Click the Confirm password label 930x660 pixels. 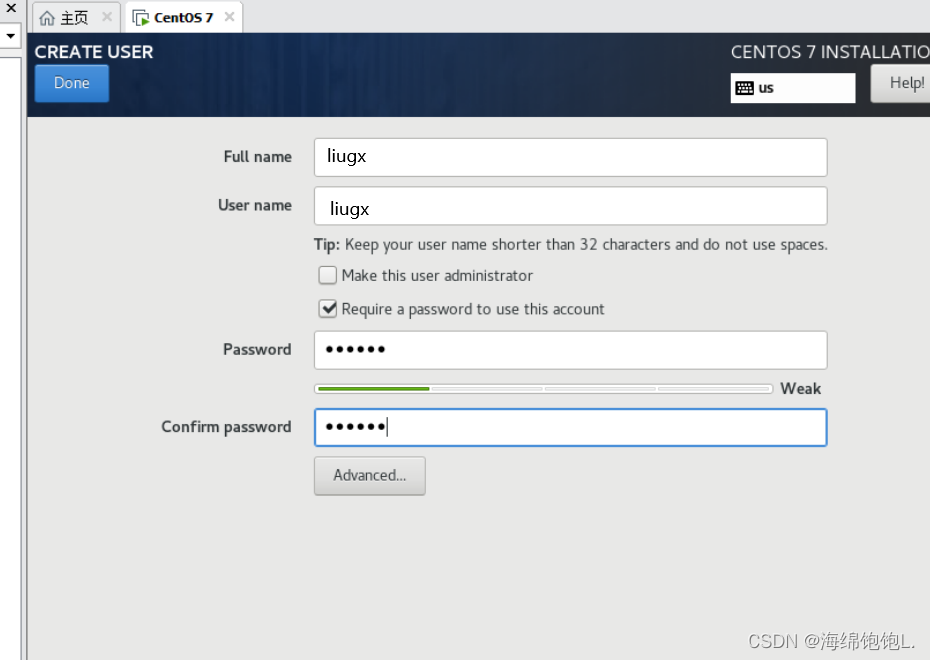pos(226,427)
